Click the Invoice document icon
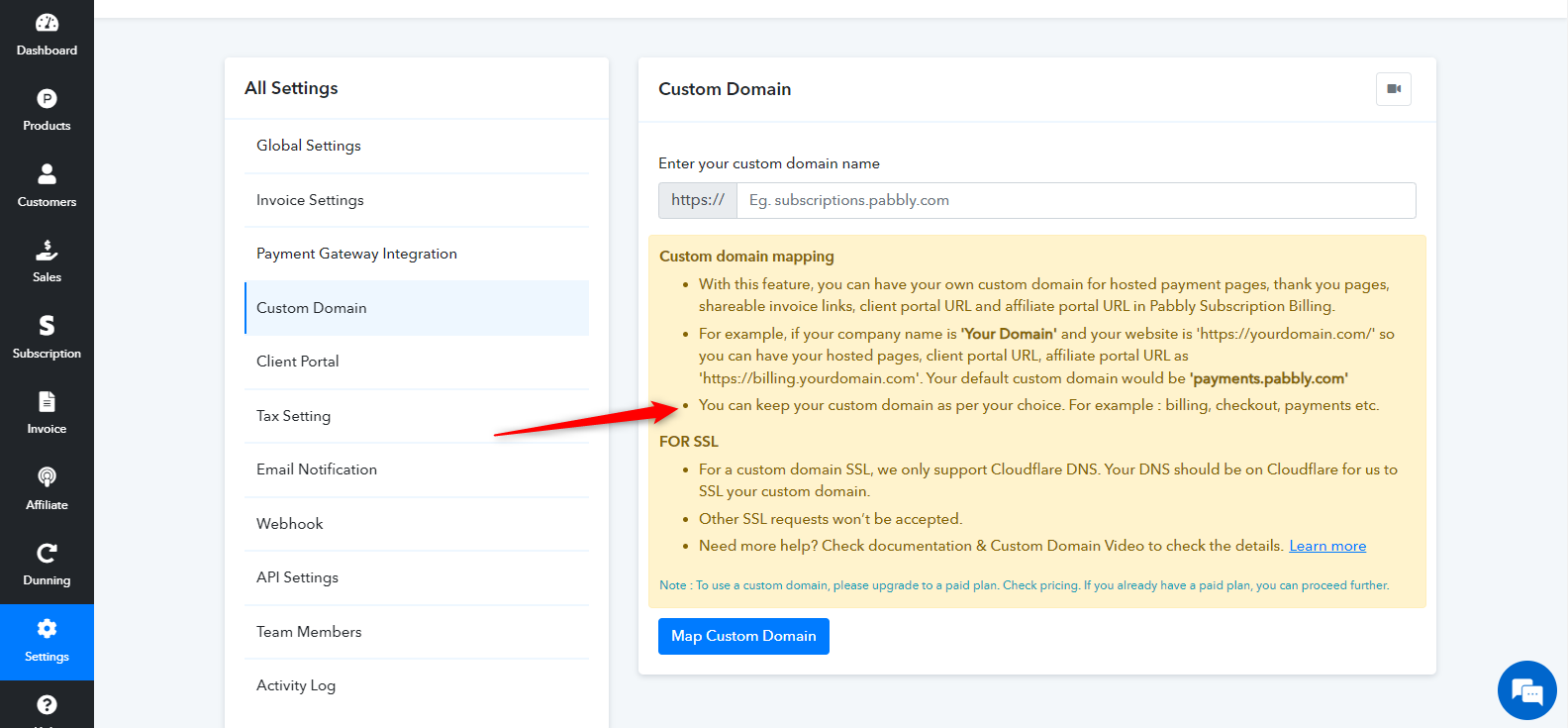 47,401
